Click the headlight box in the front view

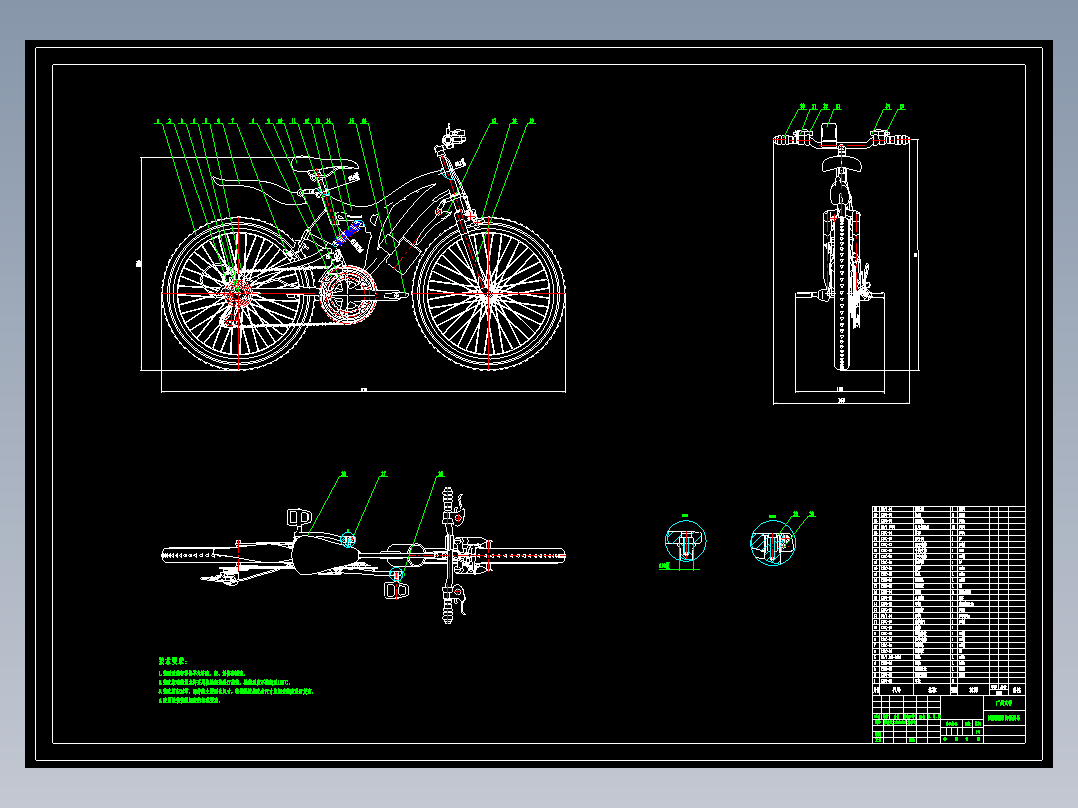click(829, 132)
